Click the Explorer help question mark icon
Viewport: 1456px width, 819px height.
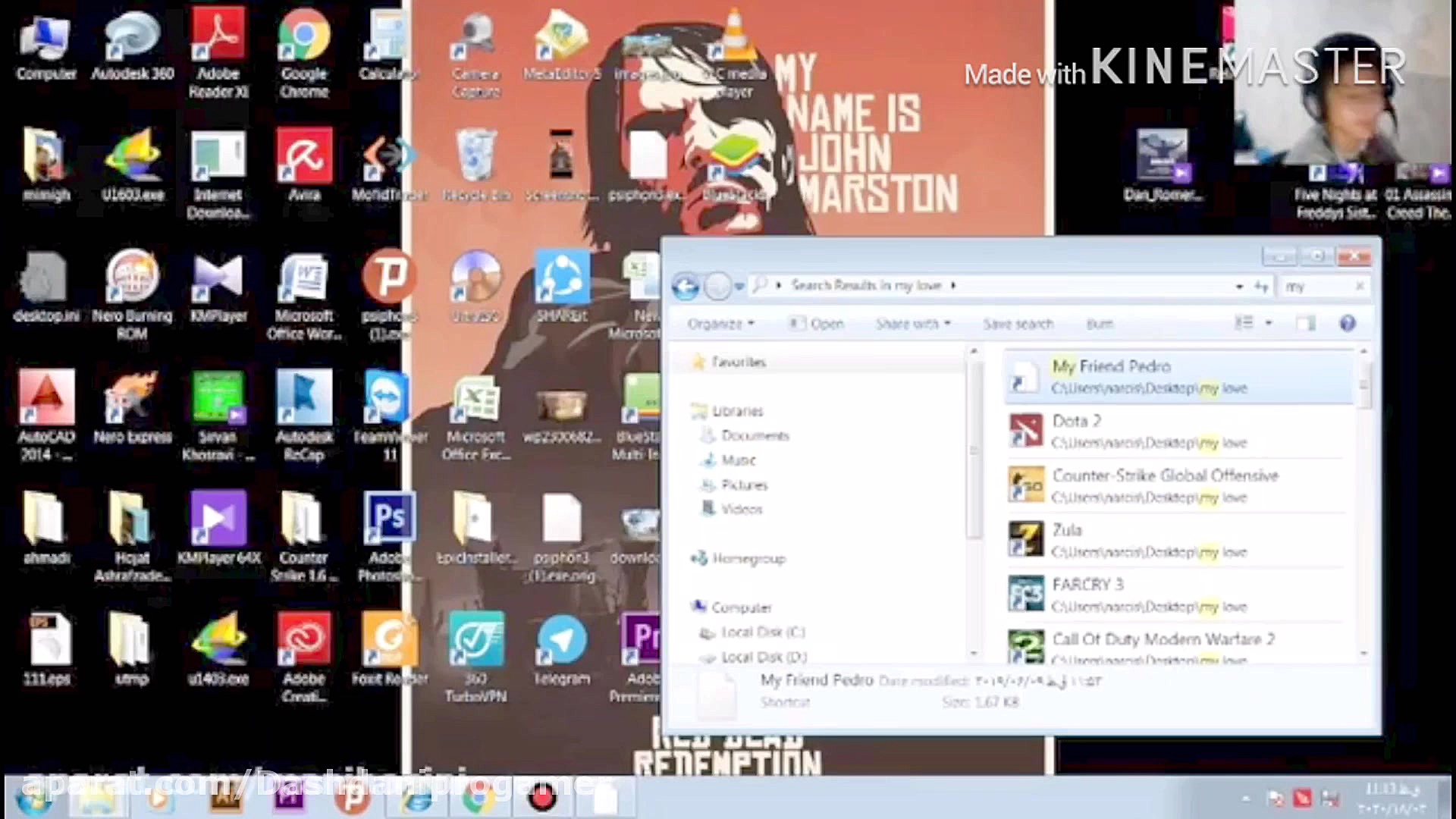click(x=1348, y=324)
